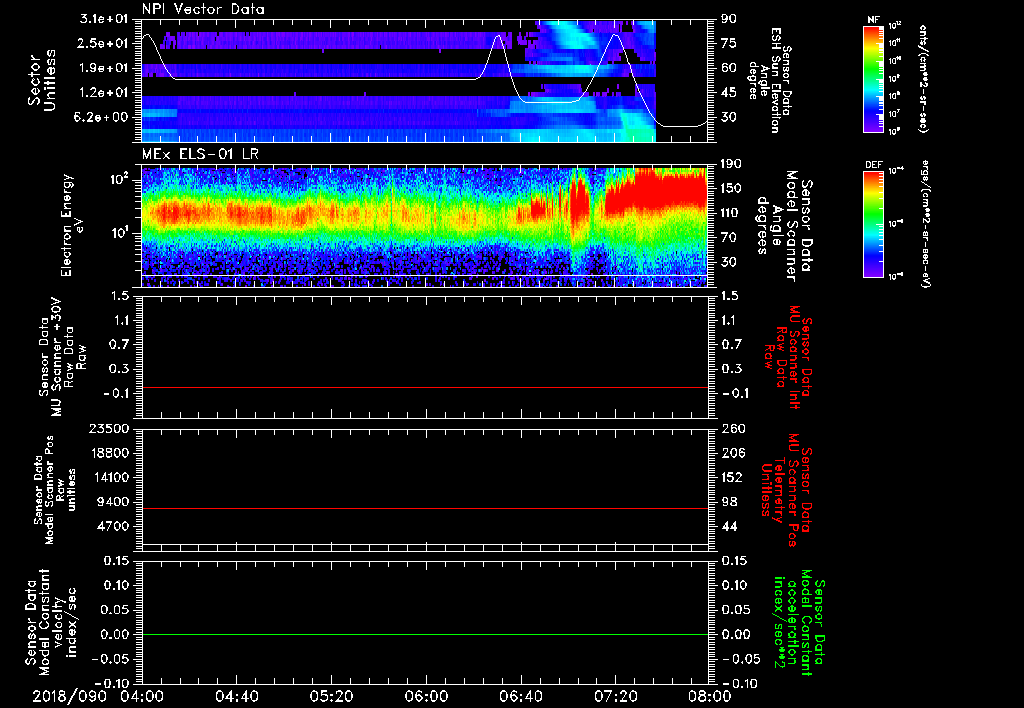This screenshot has width=1024, height=708.
Task: Click the "Model Scanner Pos Raw unitless" label
Action: [55, 490]
